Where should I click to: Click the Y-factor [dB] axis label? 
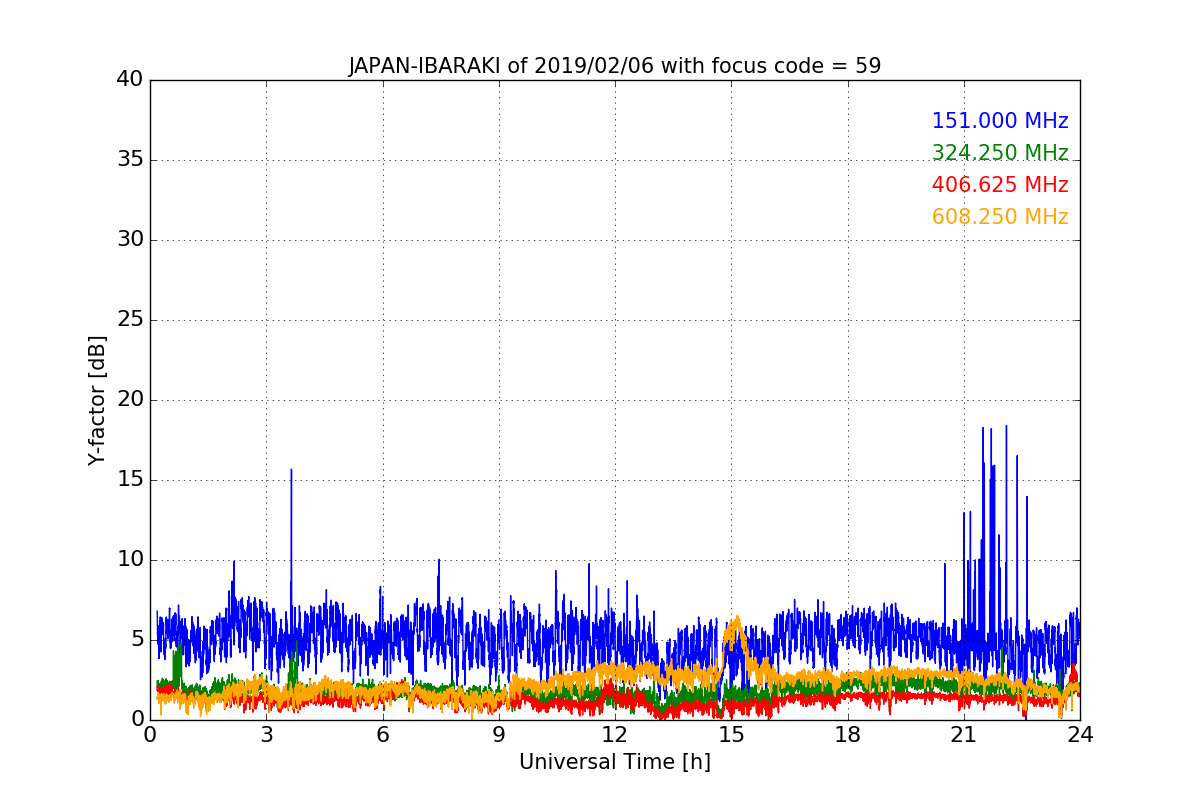click(97, 400)
